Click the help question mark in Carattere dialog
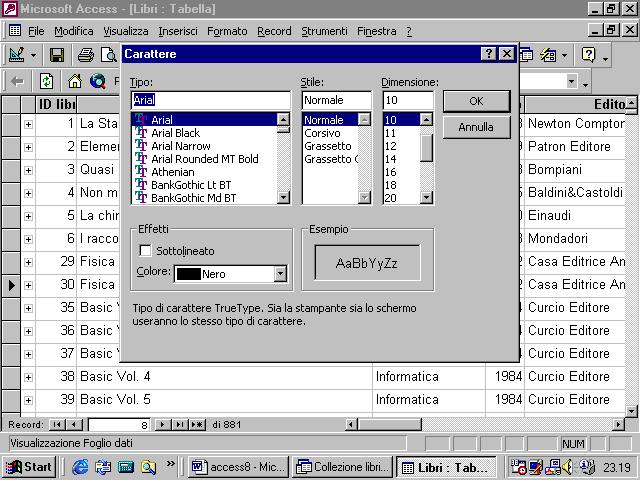640x480 pixels. pyautogui.click(x=488, y=53)
